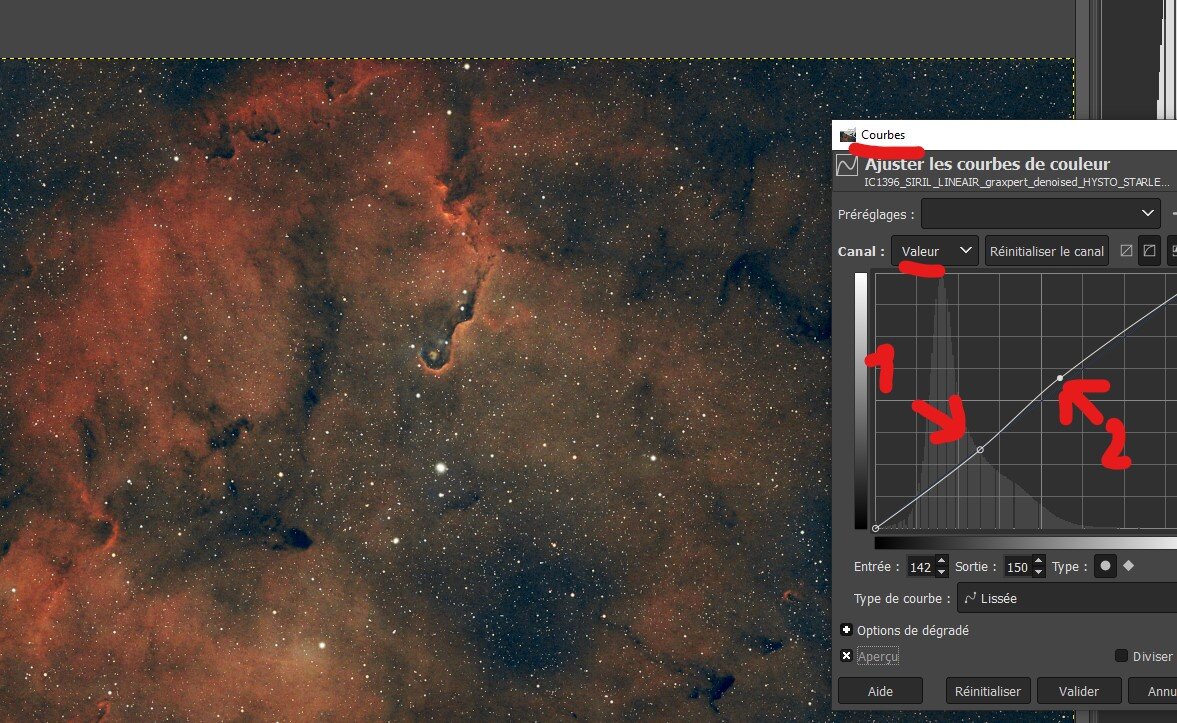Select the lower-left curve control point

pos(875,529)
